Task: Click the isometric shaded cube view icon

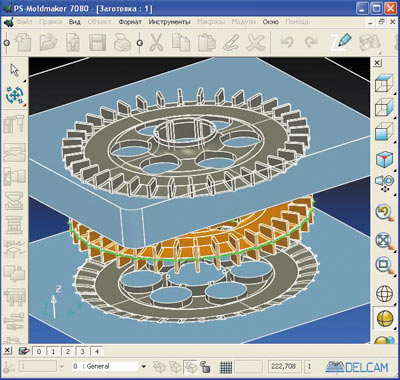Action: click(x=384, y=160)
